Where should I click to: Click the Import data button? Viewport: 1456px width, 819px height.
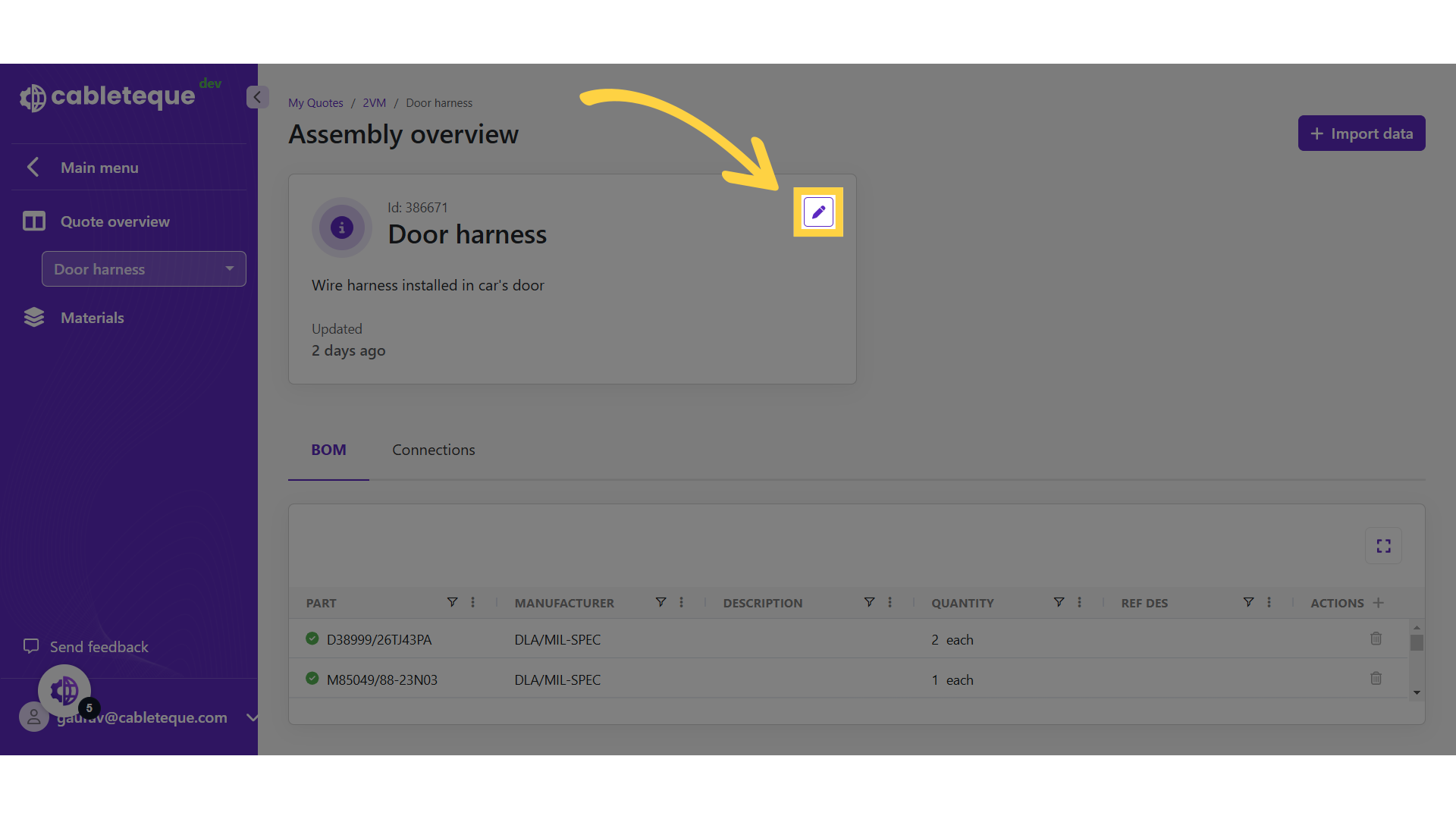(x=1361, y=133)
